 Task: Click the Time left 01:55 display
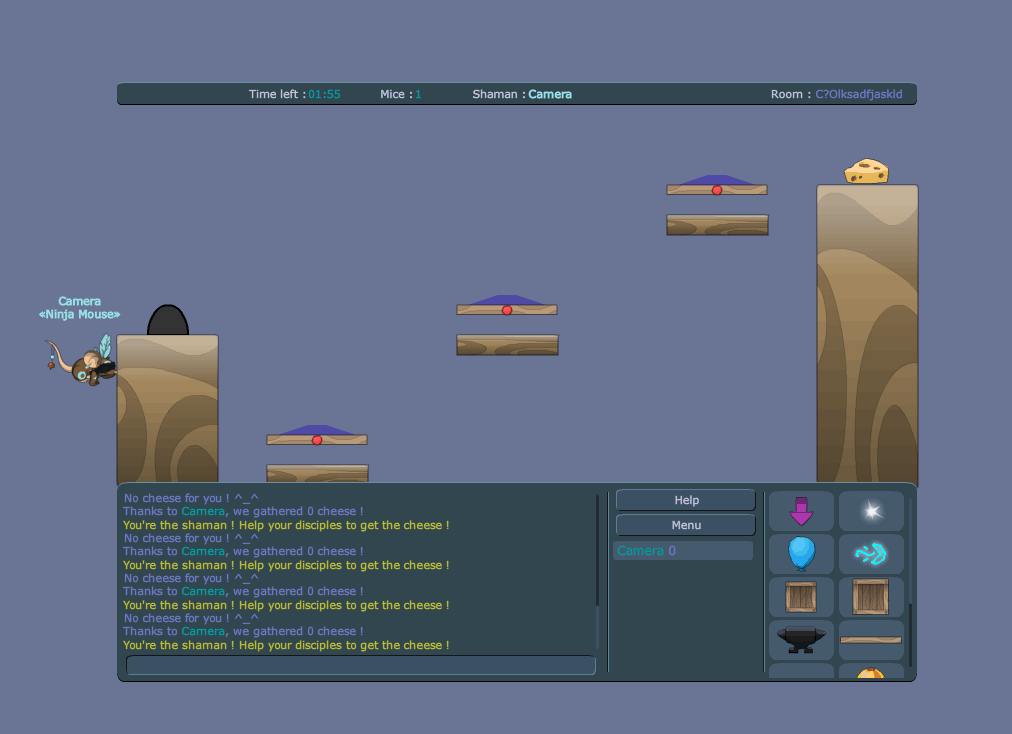pyautogui.click(x=294, y=94)
